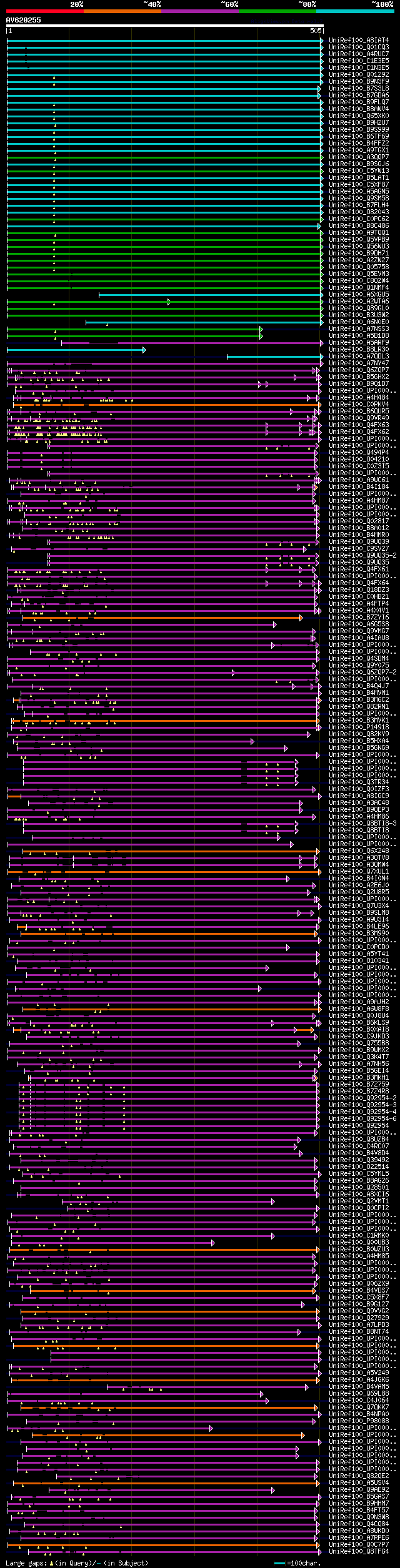Select the UniRef100_A9TQQ1 label
Image resolution: width=400 pixels, height=1568 pixels.
pos(359,233)
